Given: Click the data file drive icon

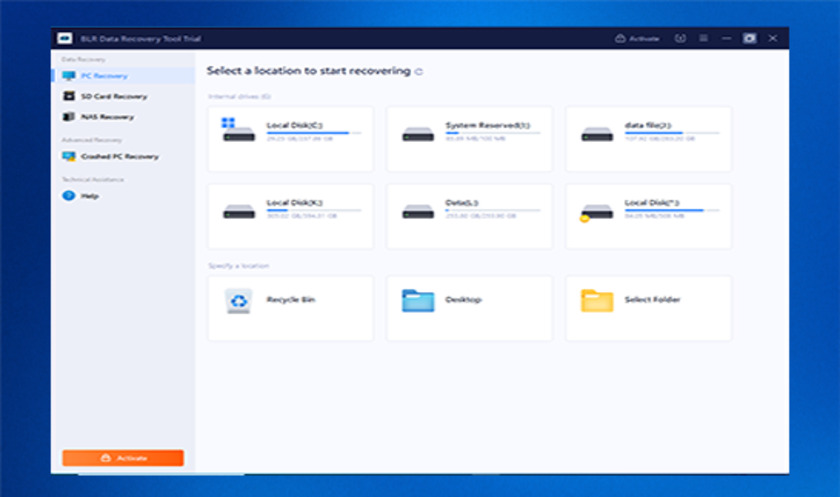Looking at the screenshot, I should [597, 134].
